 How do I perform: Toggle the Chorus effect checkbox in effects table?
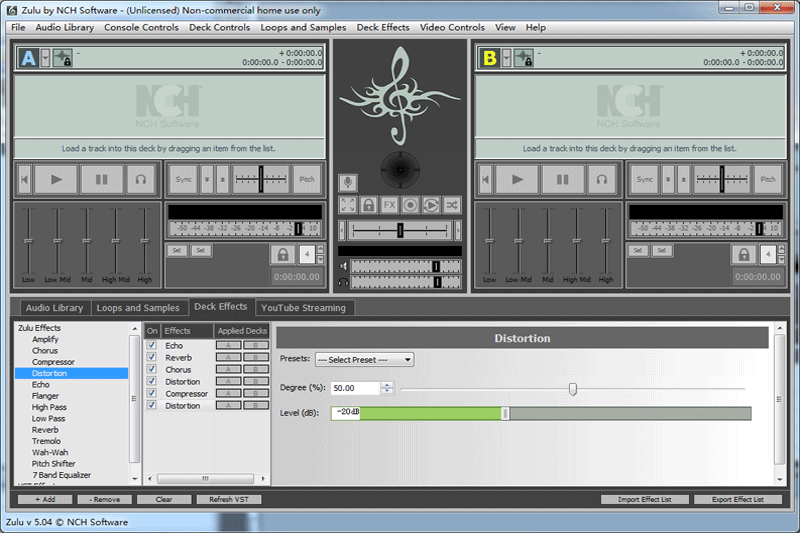coord(152,369)
